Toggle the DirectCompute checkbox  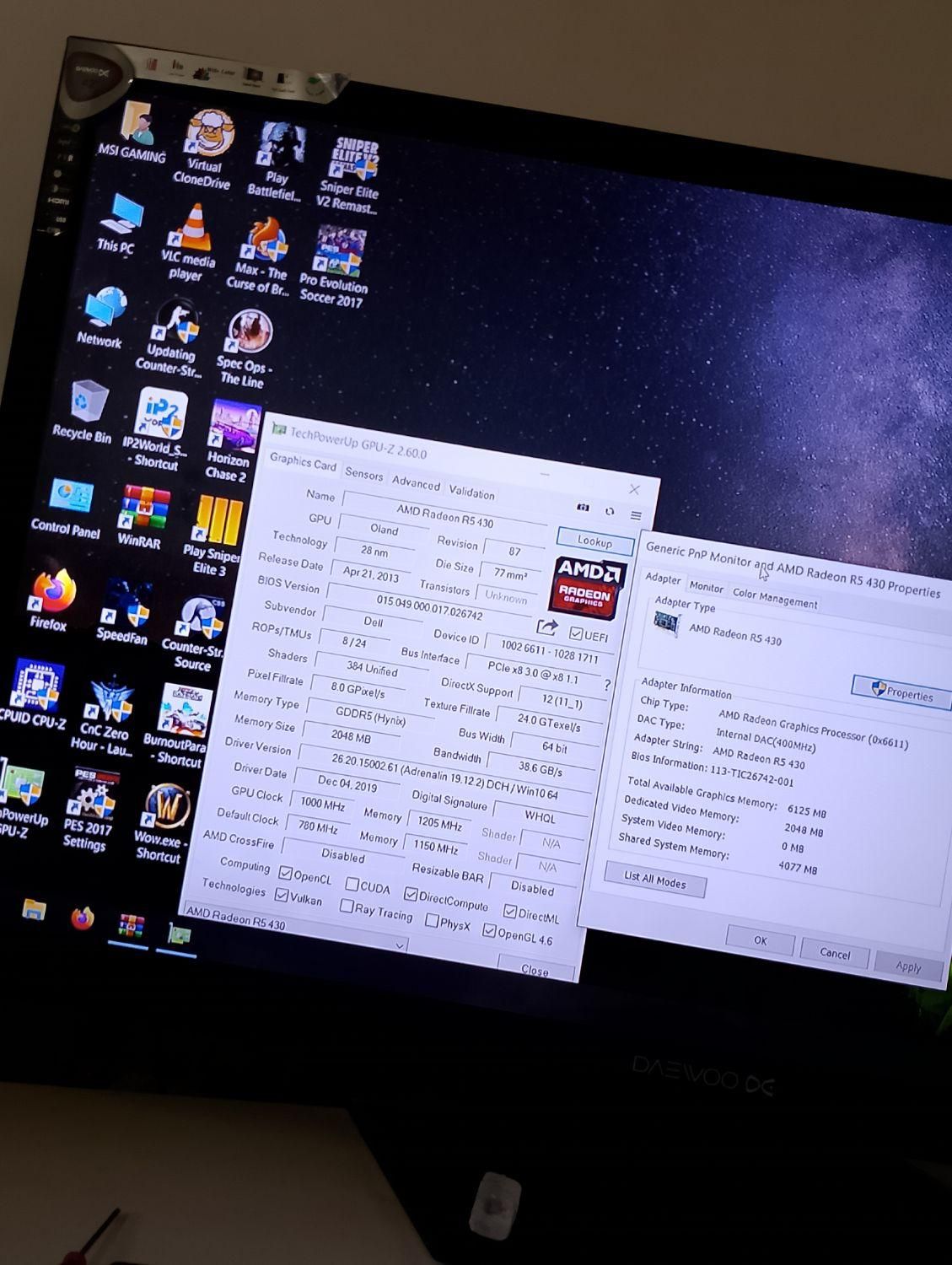point(411,894)
